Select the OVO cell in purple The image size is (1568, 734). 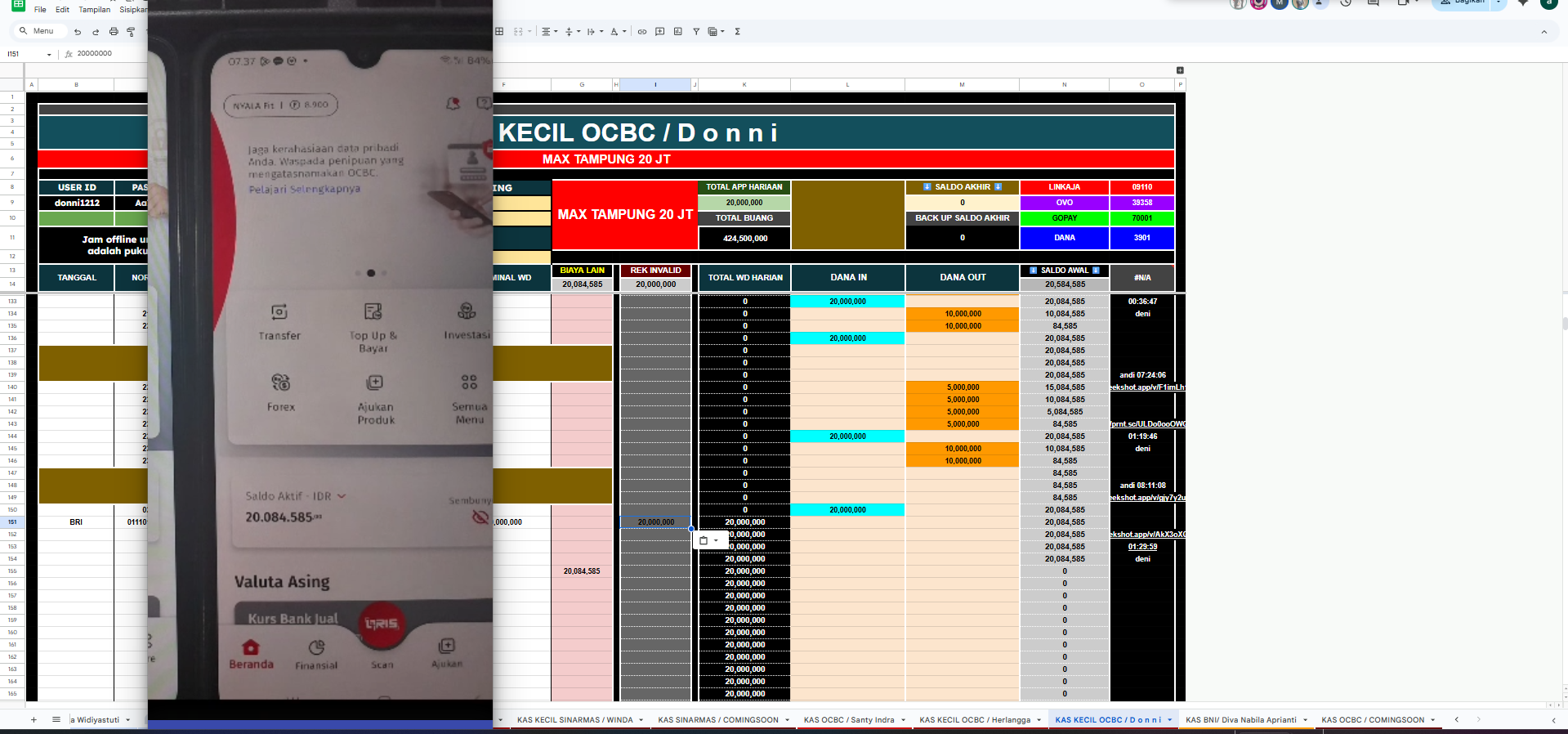(1065, 203)
